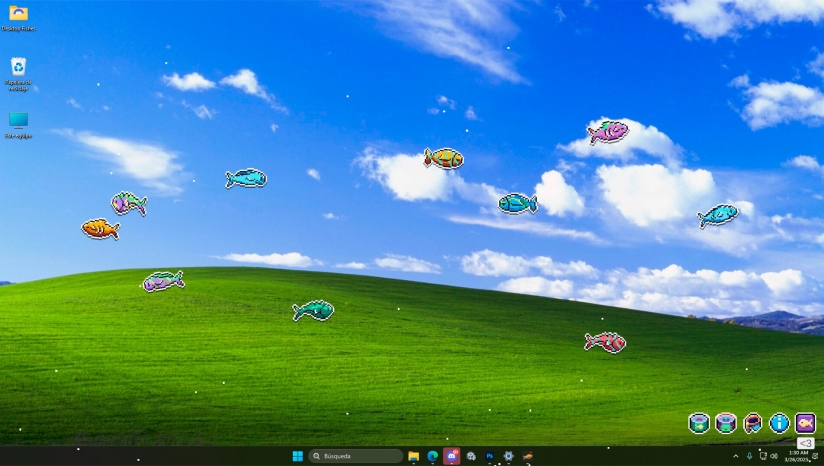This screenshot has width=824, height=466.
Task: Switch to Photoshop in the taskbar
Action: pyautogui.click(x=490, y=456)
